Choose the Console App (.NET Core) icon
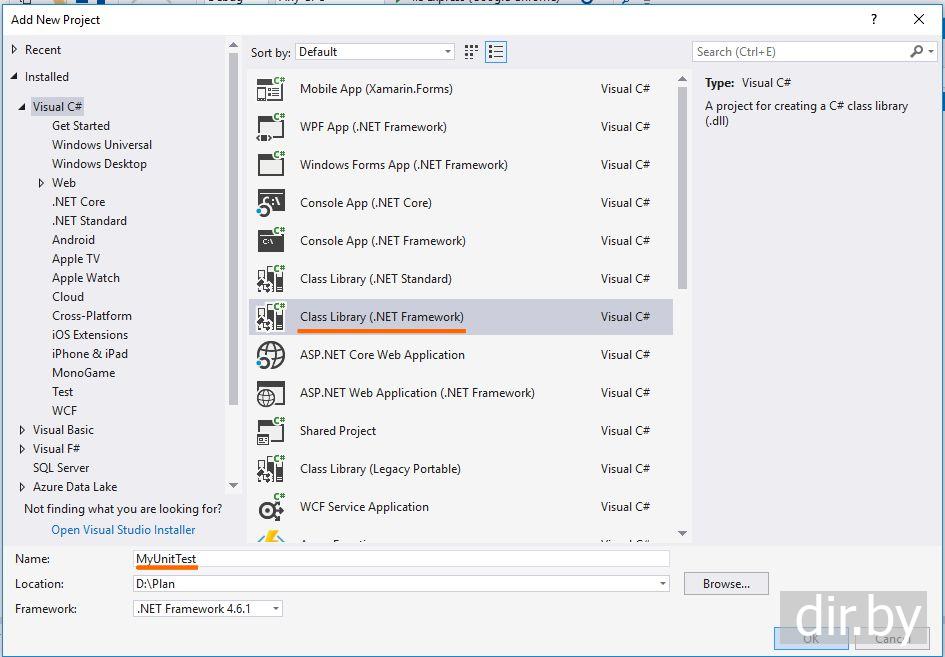The image size is (945, 657). [x=271, y=203]
